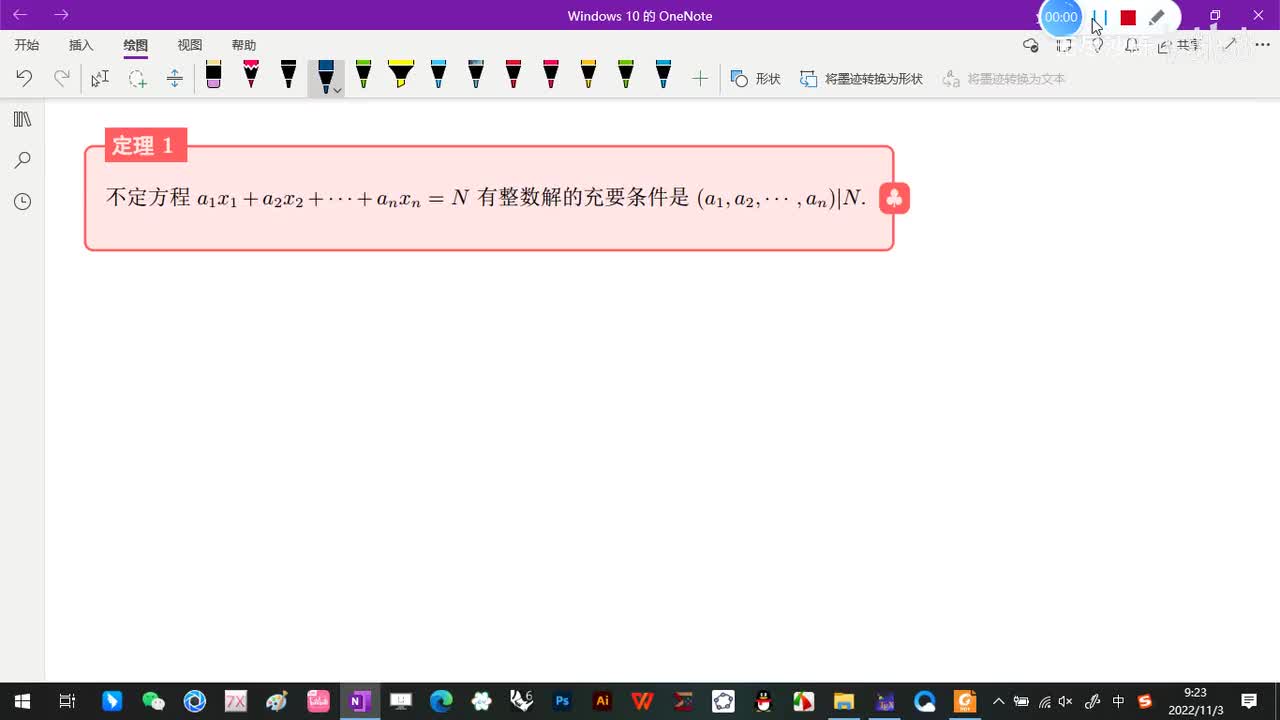Screen dimensions: 1280x720
Task: Pick the insert space tool
Action: point(174,78)
